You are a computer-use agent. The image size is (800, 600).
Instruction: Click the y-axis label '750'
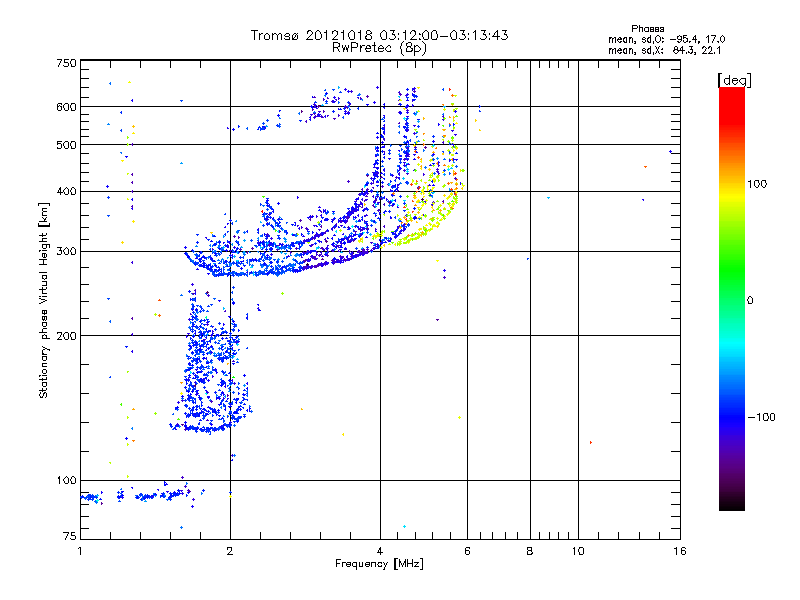[67, 63]
